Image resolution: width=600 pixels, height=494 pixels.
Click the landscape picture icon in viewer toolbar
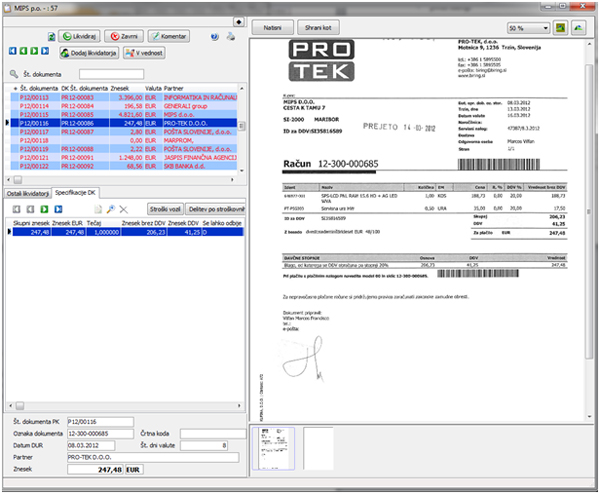(579, 28)
